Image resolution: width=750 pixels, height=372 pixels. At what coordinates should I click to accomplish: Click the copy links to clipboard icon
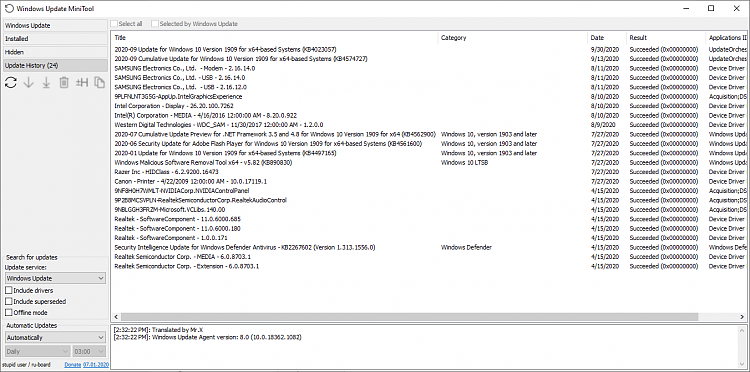pos(99,83)
